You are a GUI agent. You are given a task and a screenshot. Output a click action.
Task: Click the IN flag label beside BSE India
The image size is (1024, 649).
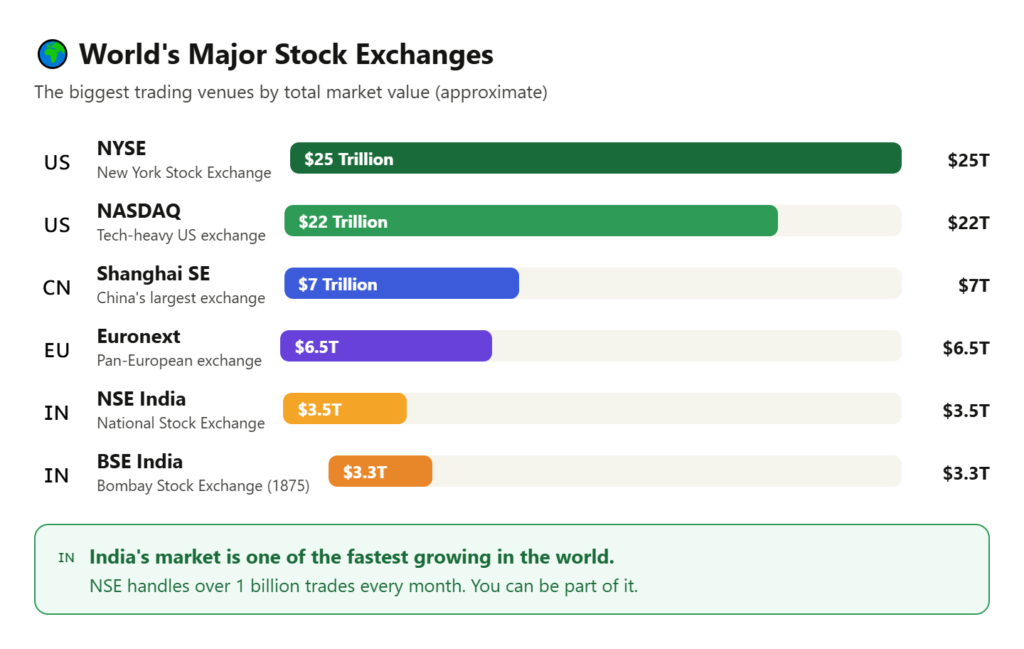tap(57, 475)
